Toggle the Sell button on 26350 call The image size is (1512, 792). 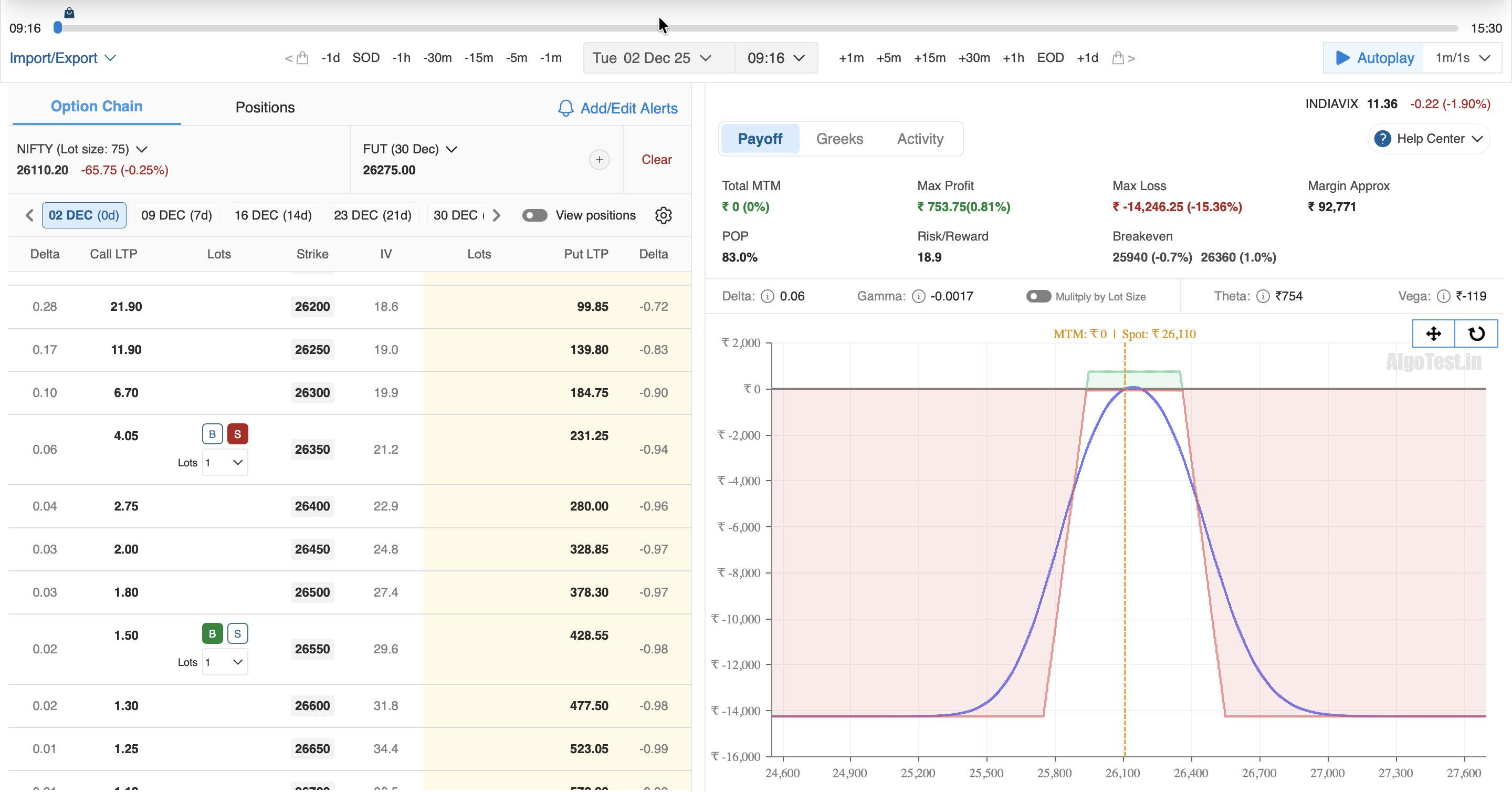[237, 434]
